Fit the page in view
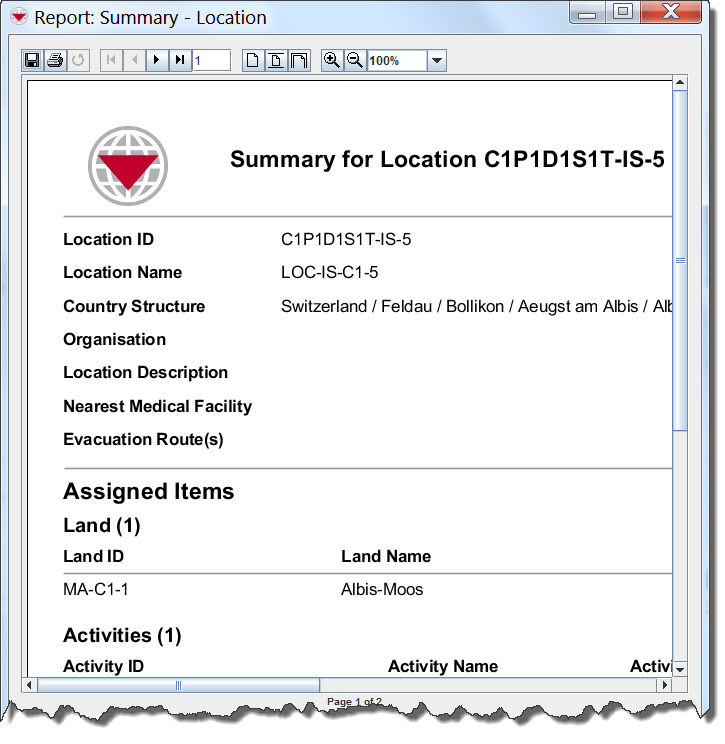This screenshot has height=744, width=725. (x=276, y=61)
